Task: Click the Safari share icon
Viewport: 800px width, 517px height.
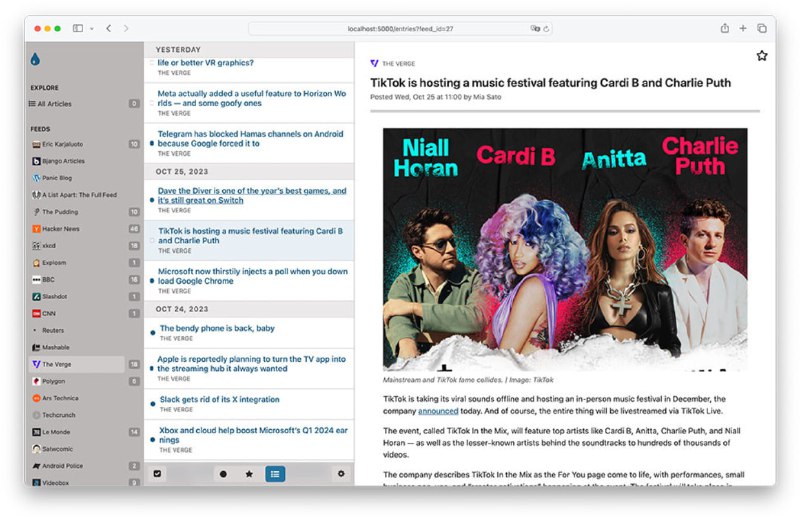Action: pos(724,28)
